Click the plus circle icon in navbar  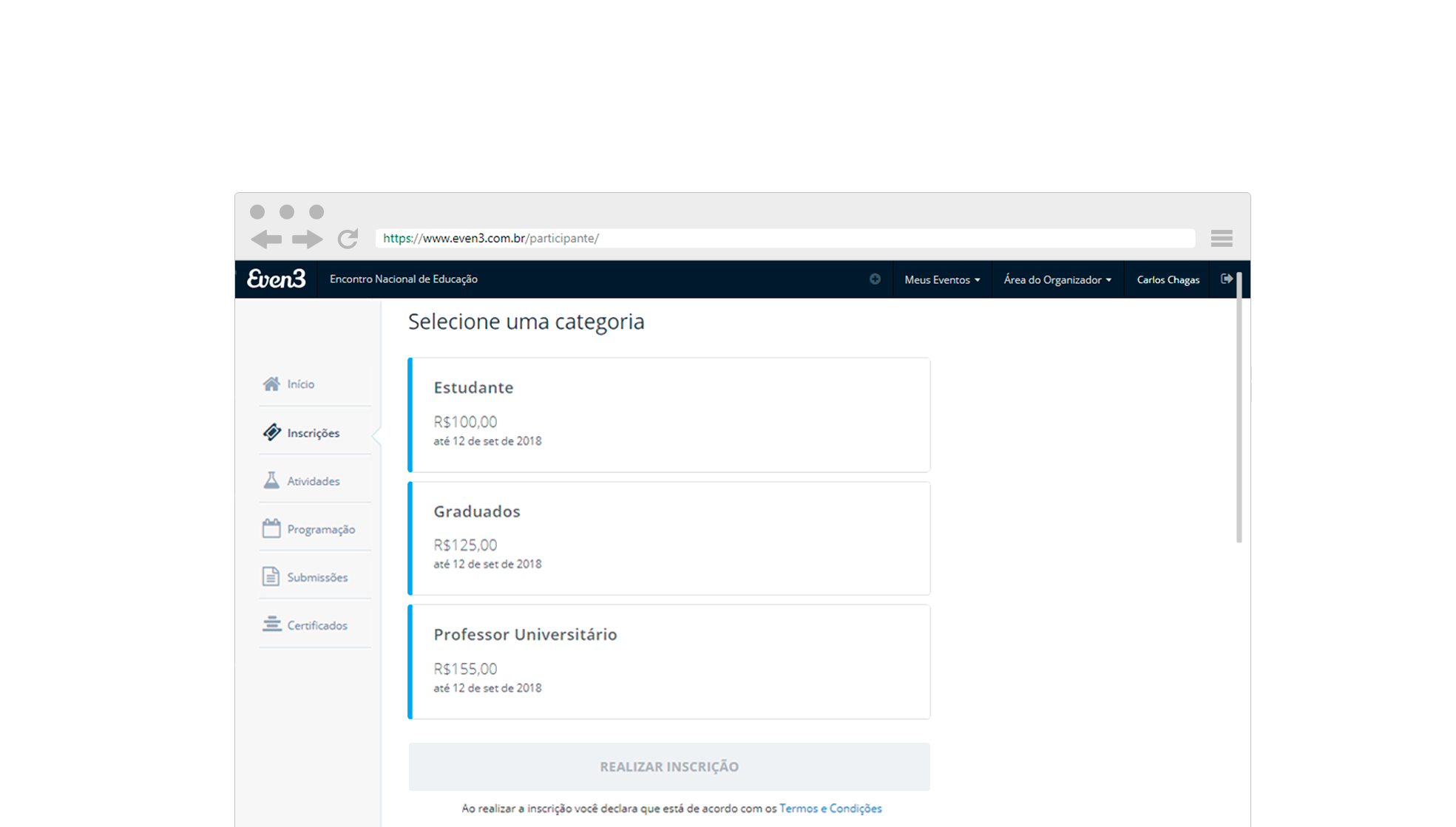[875, 279]
